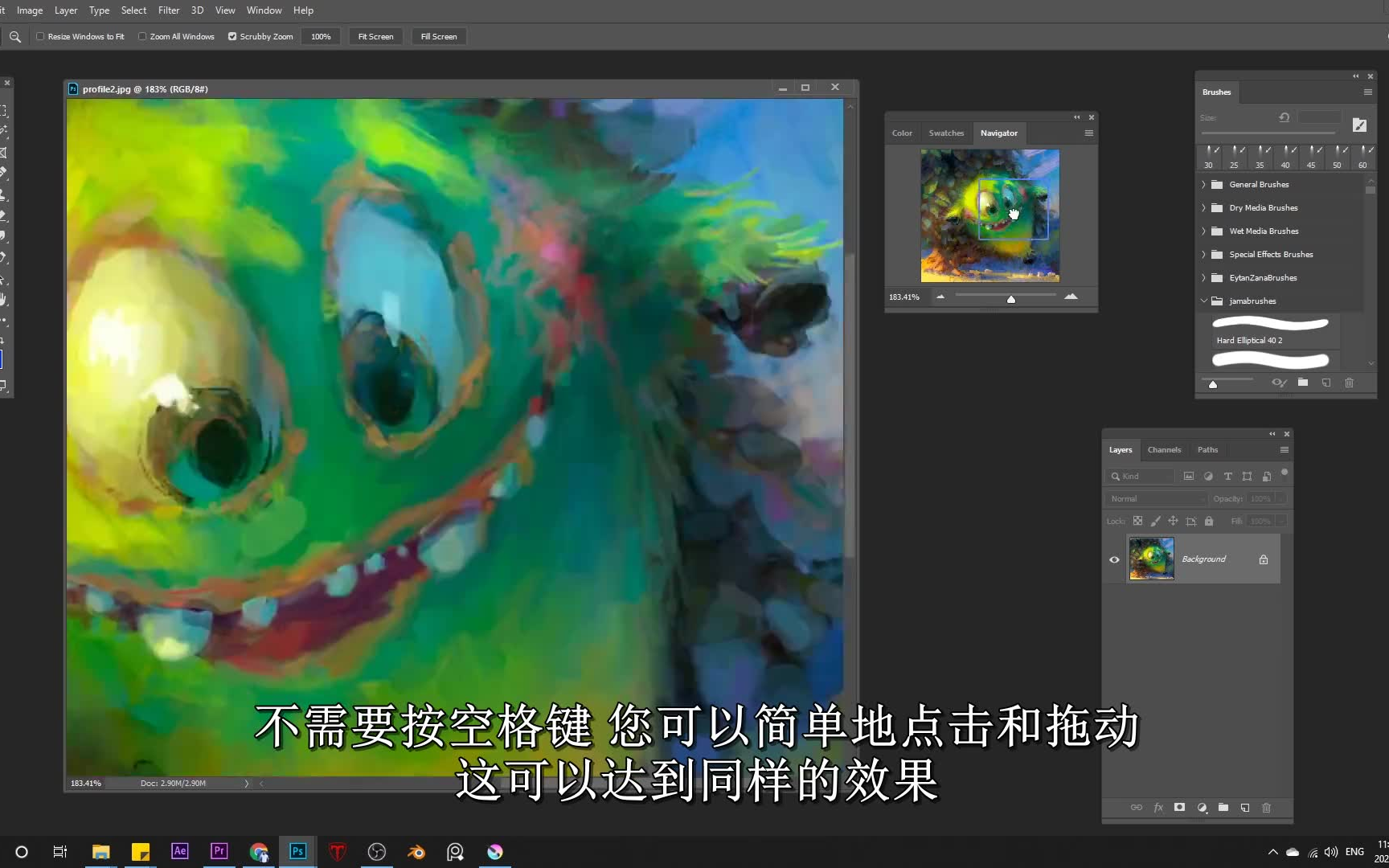Delete brush using the trash icon
The width and height of the screenshot is (1389, 868).
pos(1349,383)
